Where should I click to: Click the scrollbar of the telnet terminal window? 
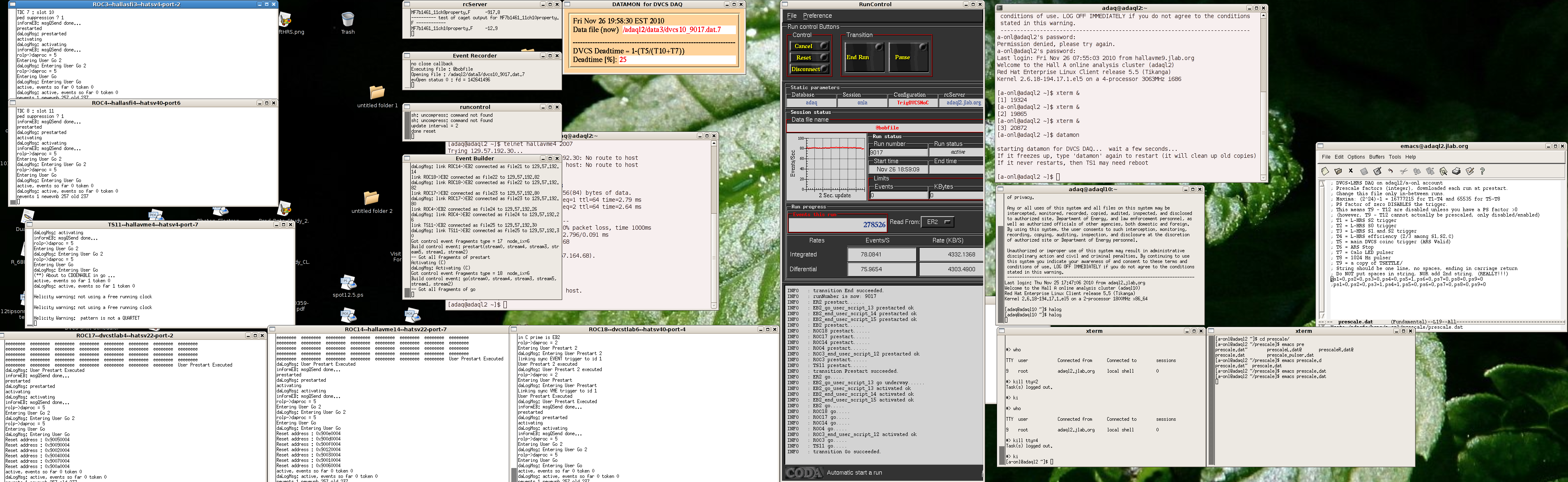click(x=714, y=224)
